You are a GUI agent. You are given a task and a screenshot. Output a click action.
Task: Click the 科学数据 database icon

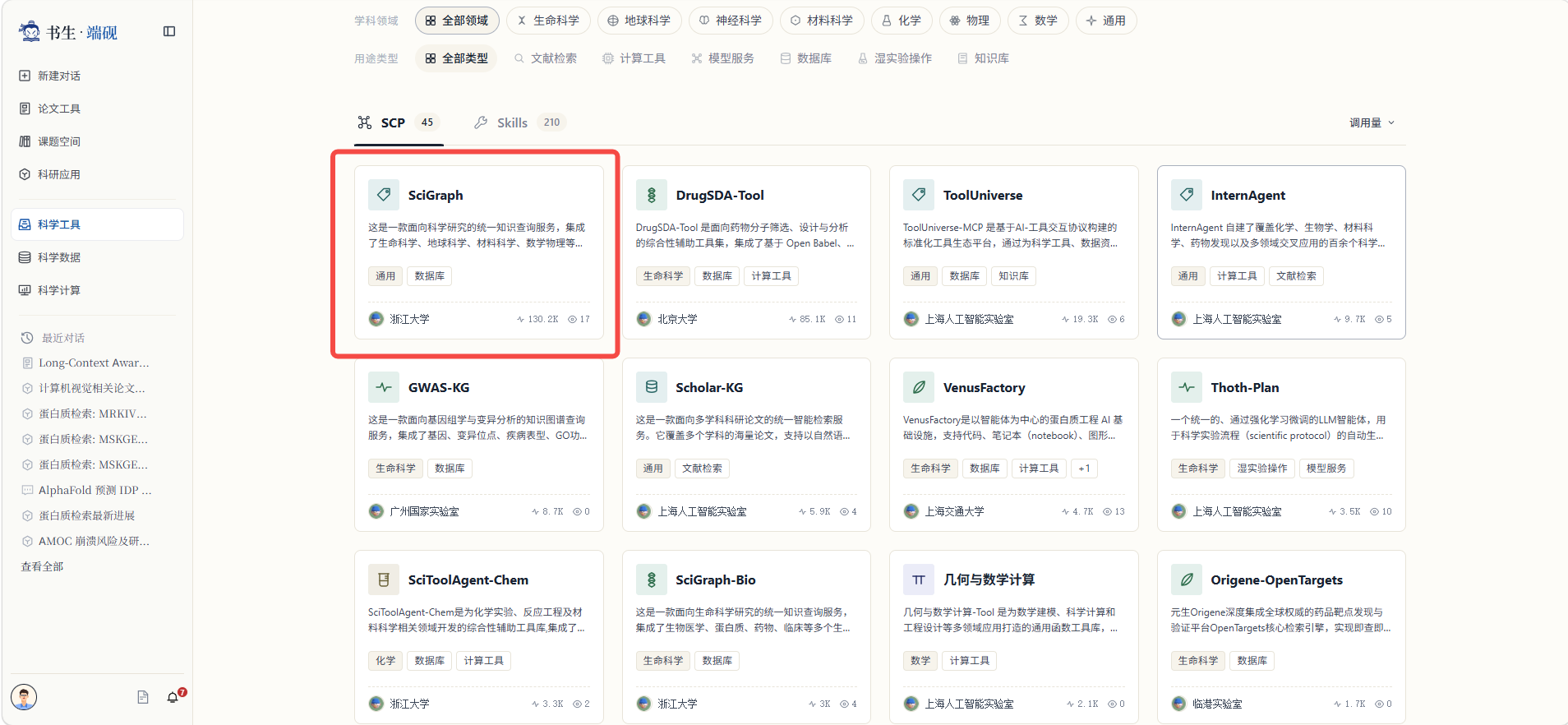[25, 257]
